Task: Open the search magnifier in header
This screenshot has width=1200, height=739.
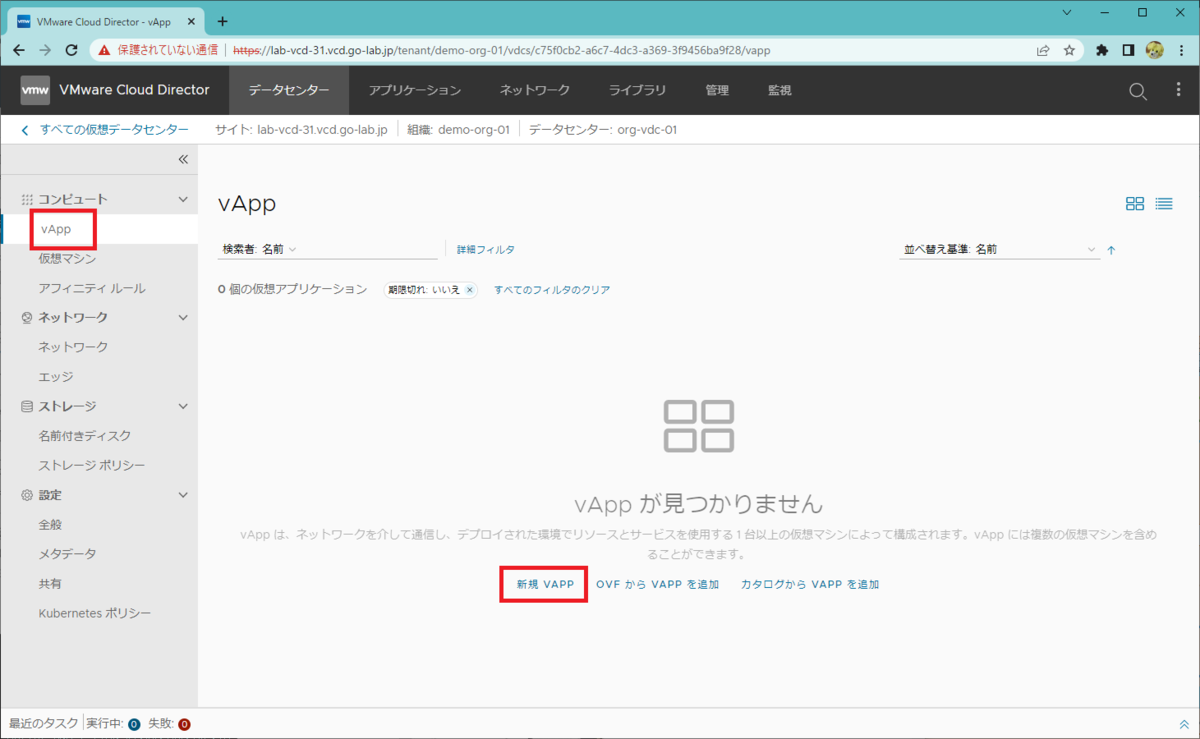Action: pos(1138,91)
